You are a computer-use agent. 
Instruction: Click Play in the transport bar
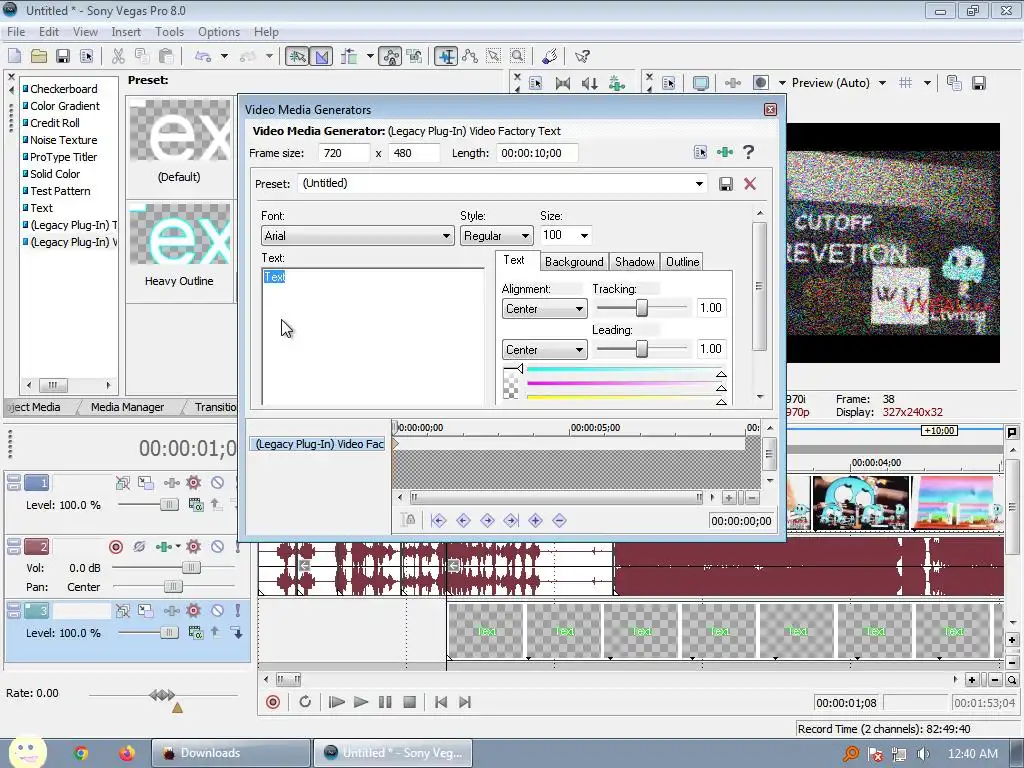pyautogui.click(x=360, y=702)
